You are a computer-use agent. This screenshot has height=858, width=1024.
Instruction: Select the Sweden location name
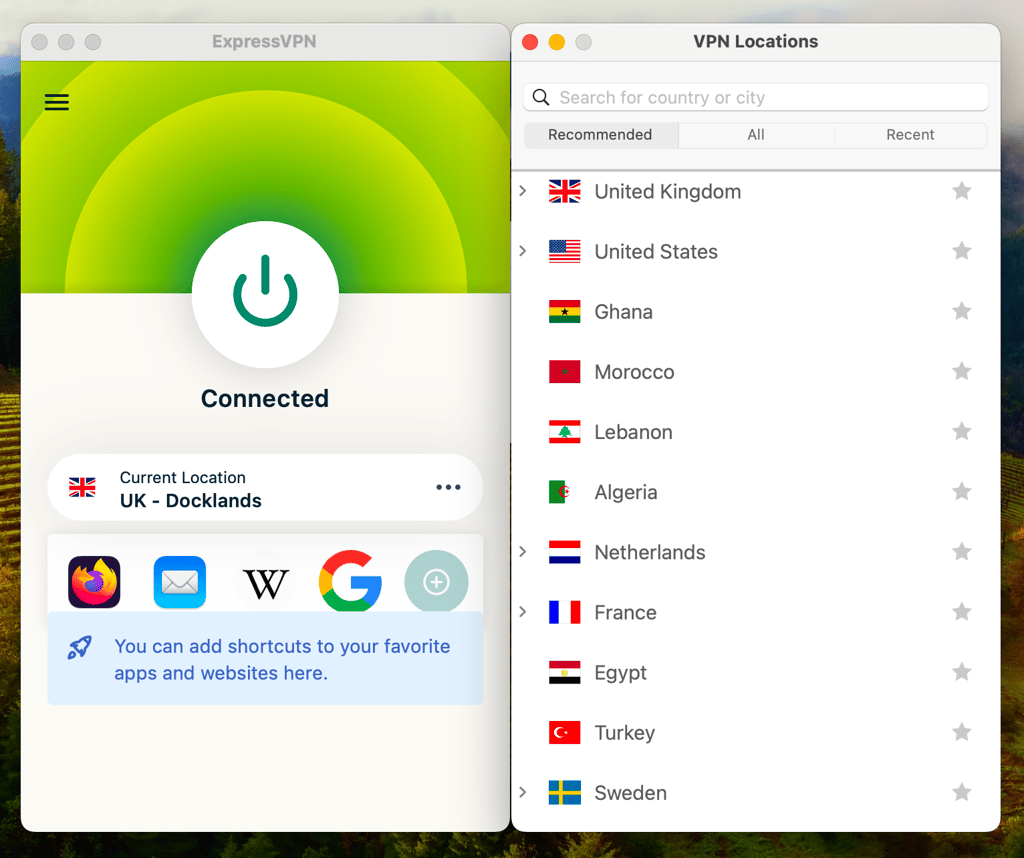630,792
